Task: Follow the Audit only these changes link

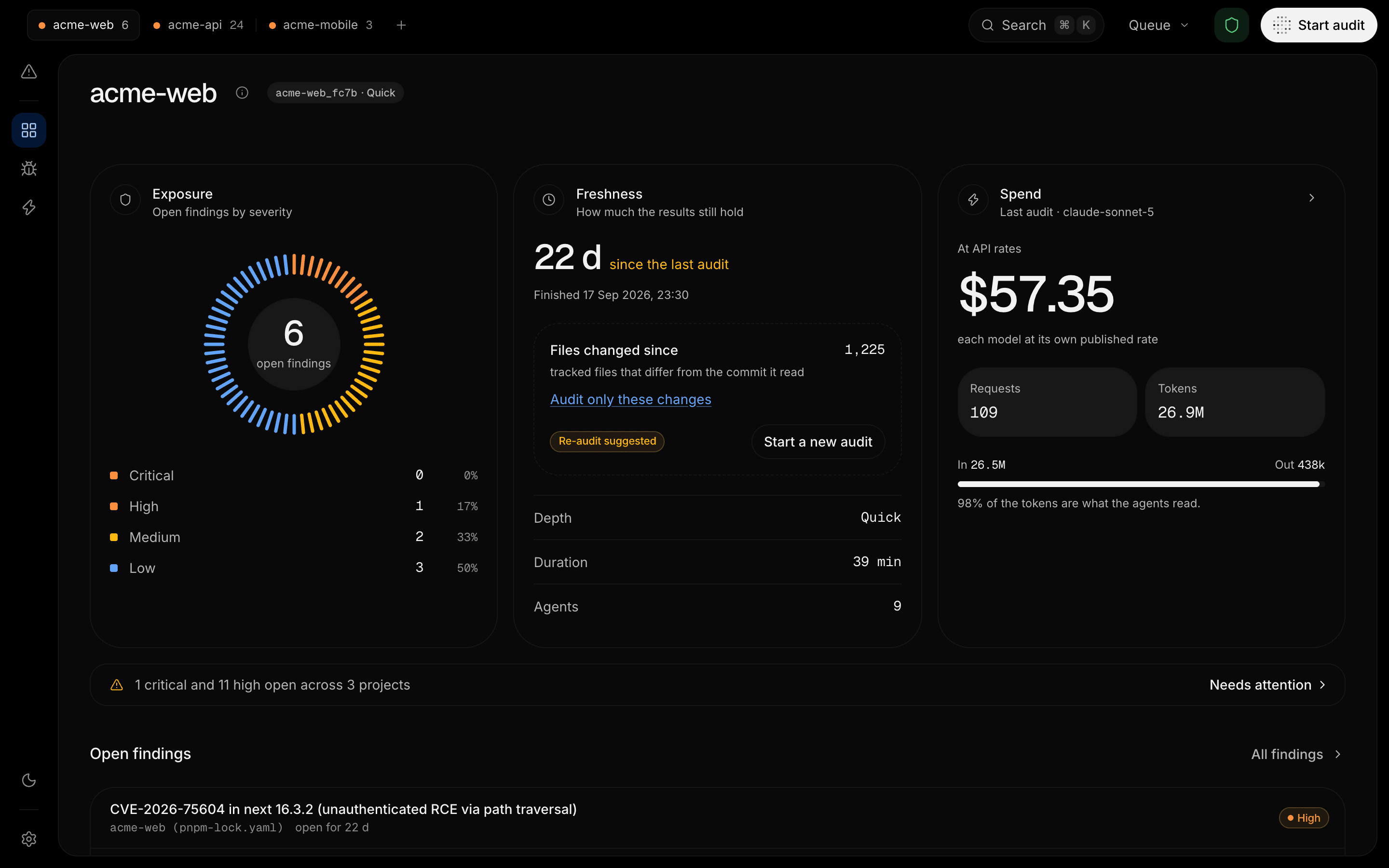Action: click(x=630, y=400)
